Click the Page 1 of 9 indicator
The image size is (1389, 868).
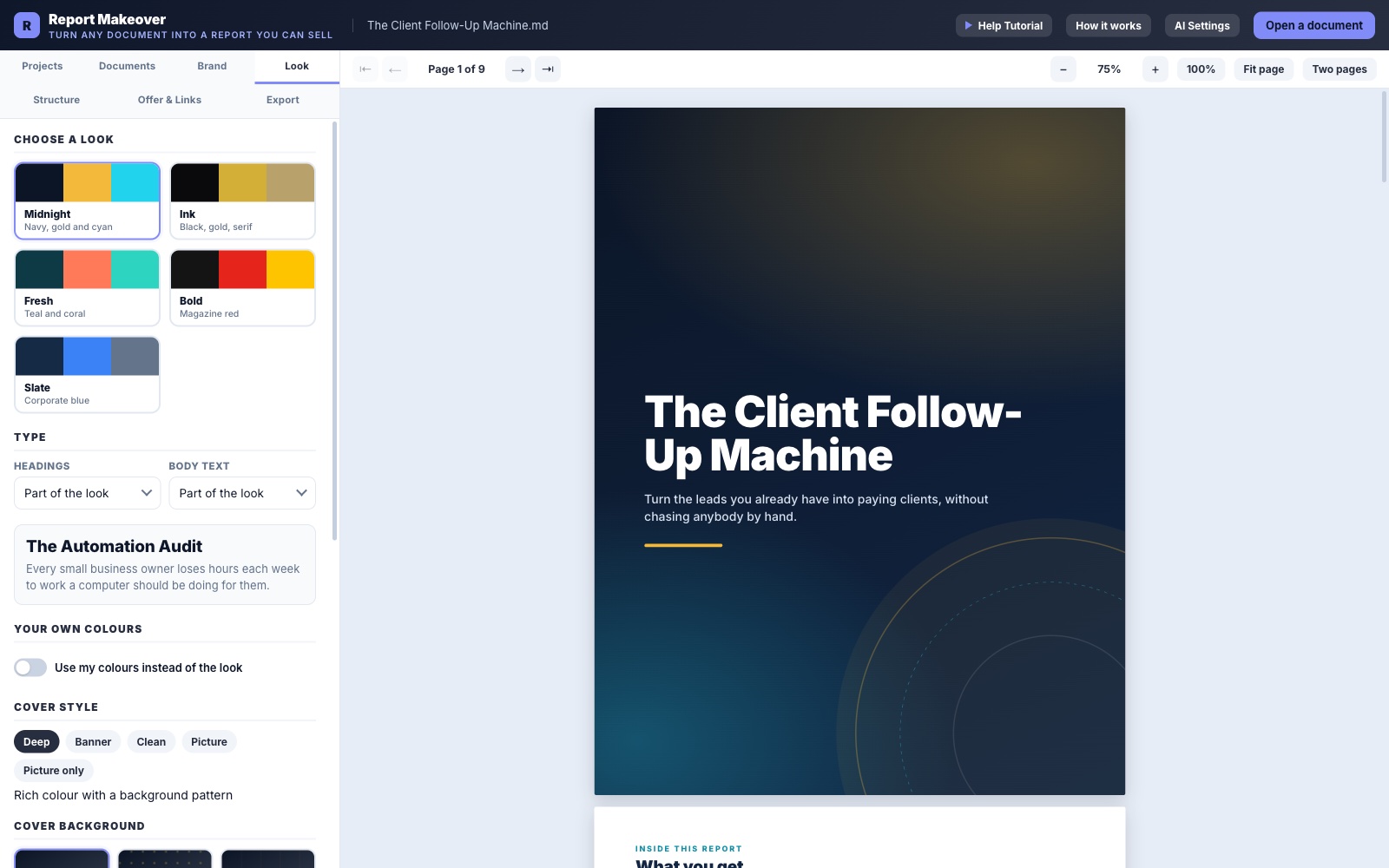pyautogui.click(x=457, y=69)
